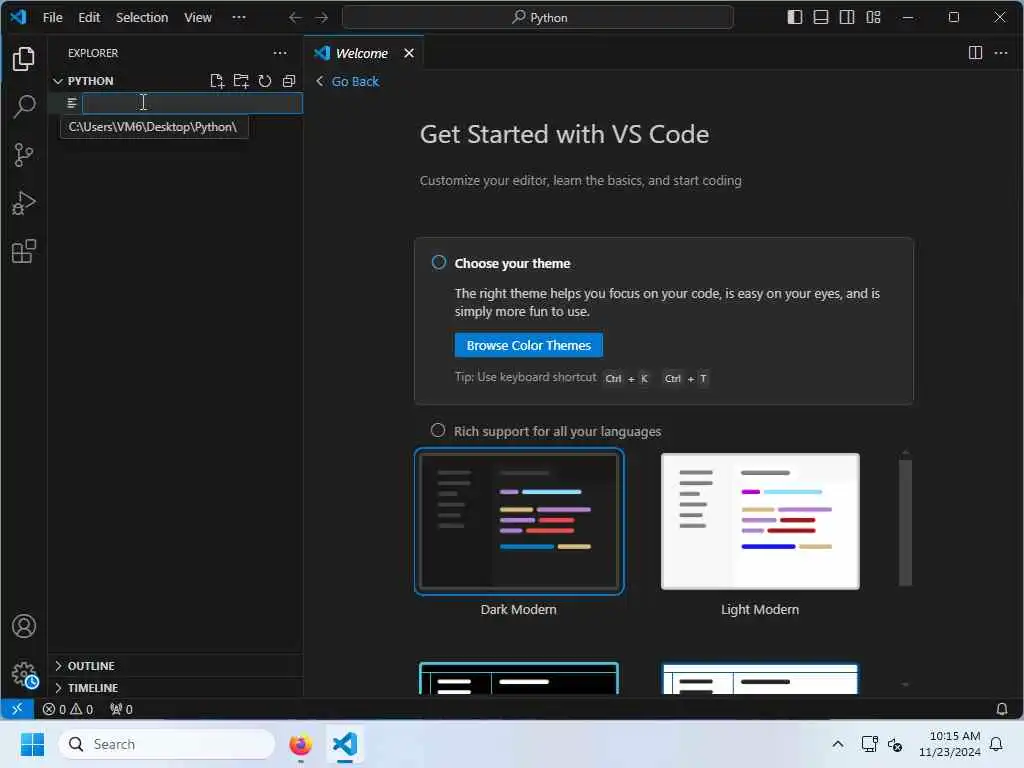Click the walkthrough vertical scrollbar

pyautogui.click(x=905, y=522)
